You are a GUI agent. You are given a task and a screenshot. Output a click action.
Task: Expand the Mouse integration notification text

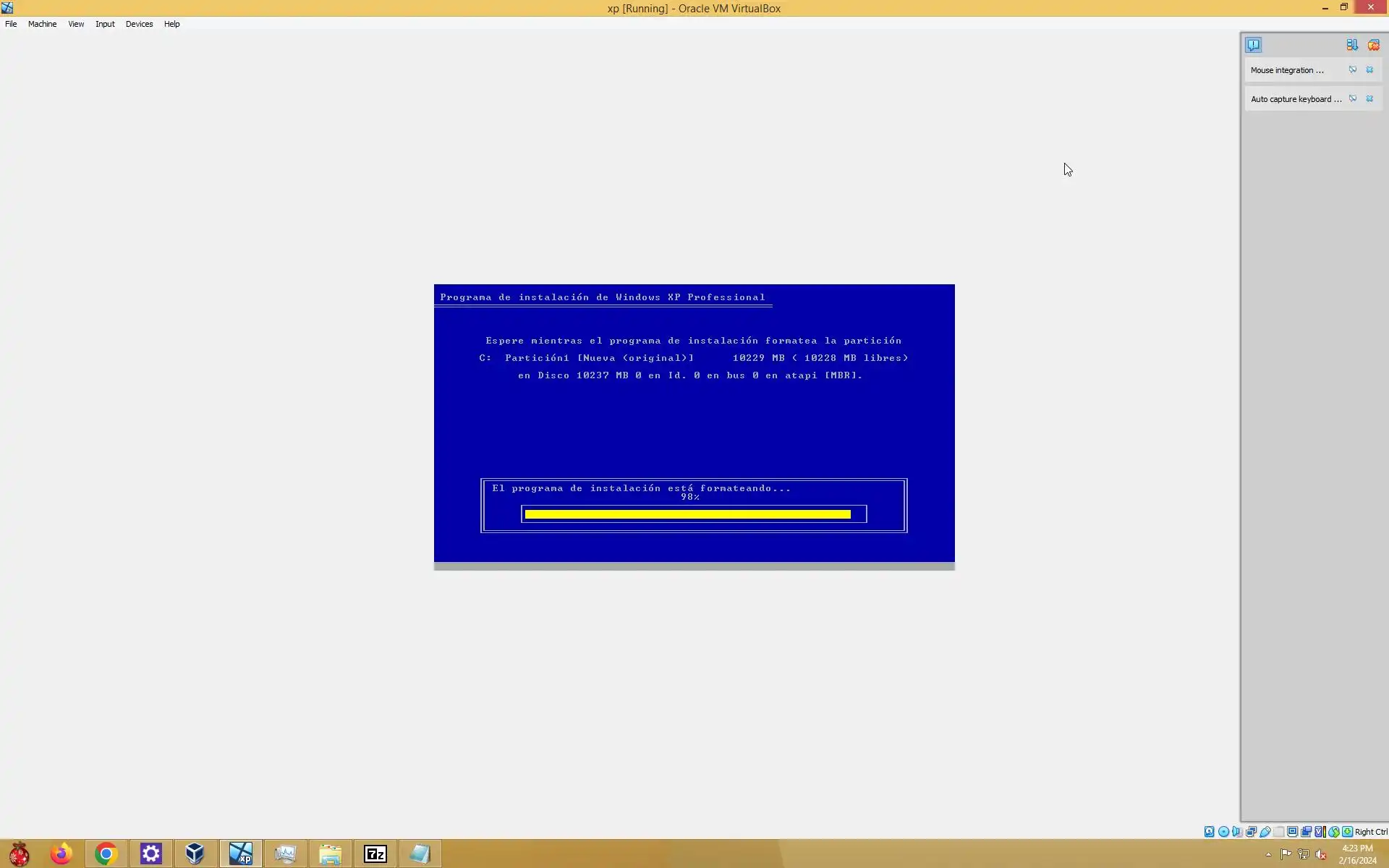click(1287, 70)
